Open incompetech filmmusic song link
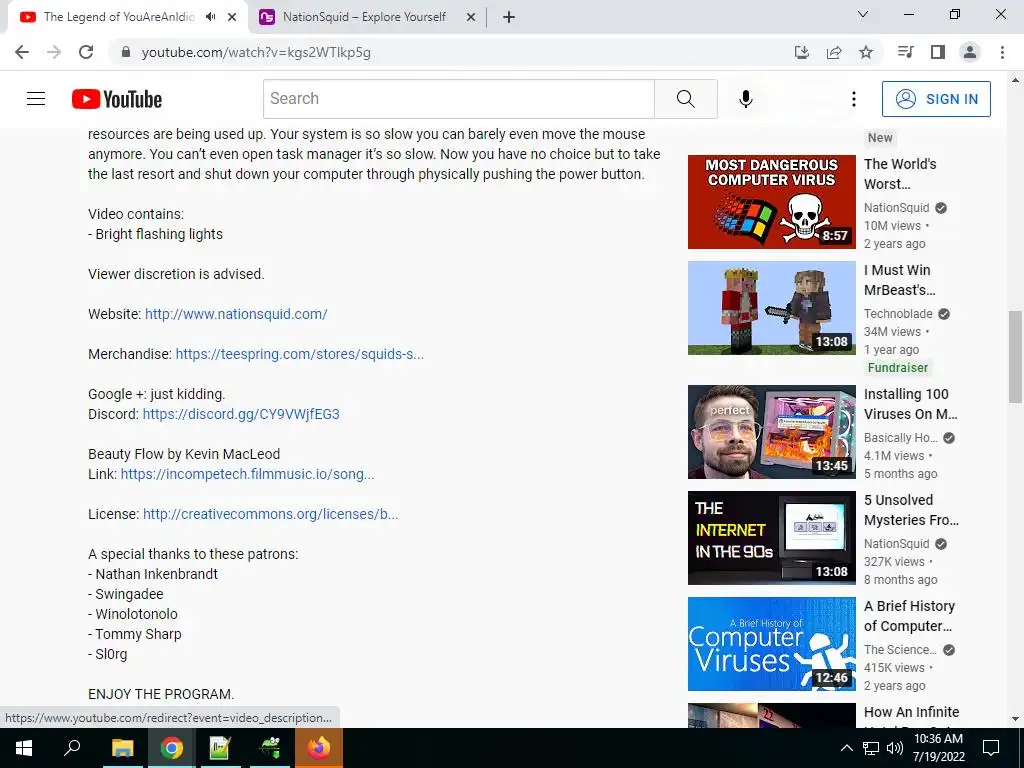1024x768 pixels. click(x=248, y=474)
